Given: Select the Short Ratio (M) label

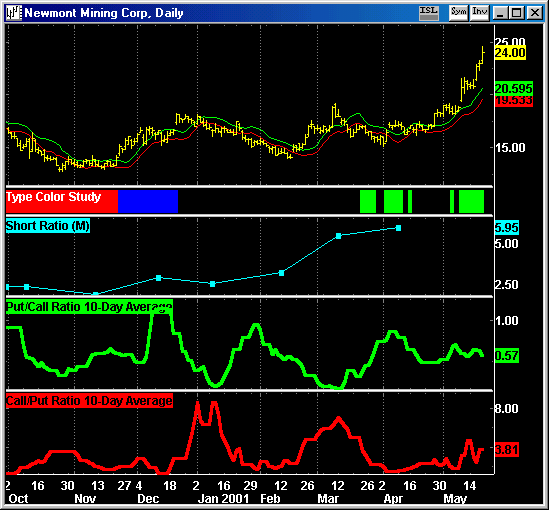Looking at the screenshot, I should pyautogui.click(x=48, y=226).
